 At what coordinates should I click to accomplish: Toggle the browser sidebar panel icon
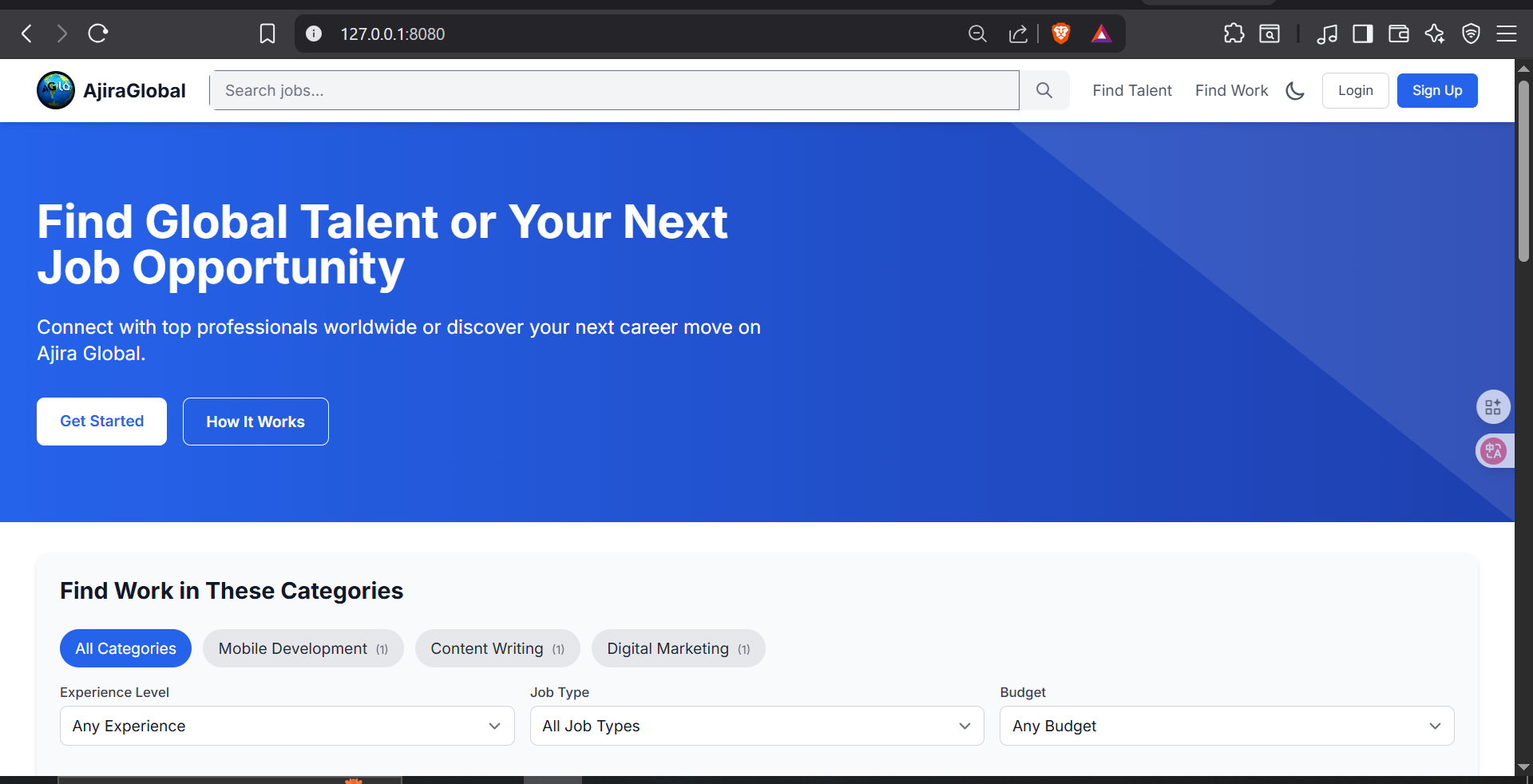(1362, 34)
